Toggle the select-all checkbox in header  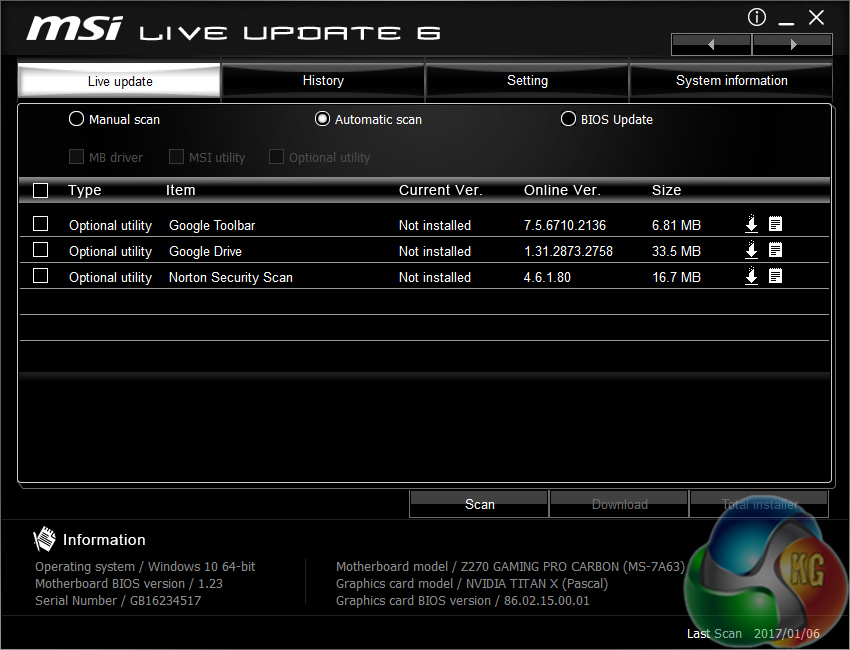click(41, 191)
